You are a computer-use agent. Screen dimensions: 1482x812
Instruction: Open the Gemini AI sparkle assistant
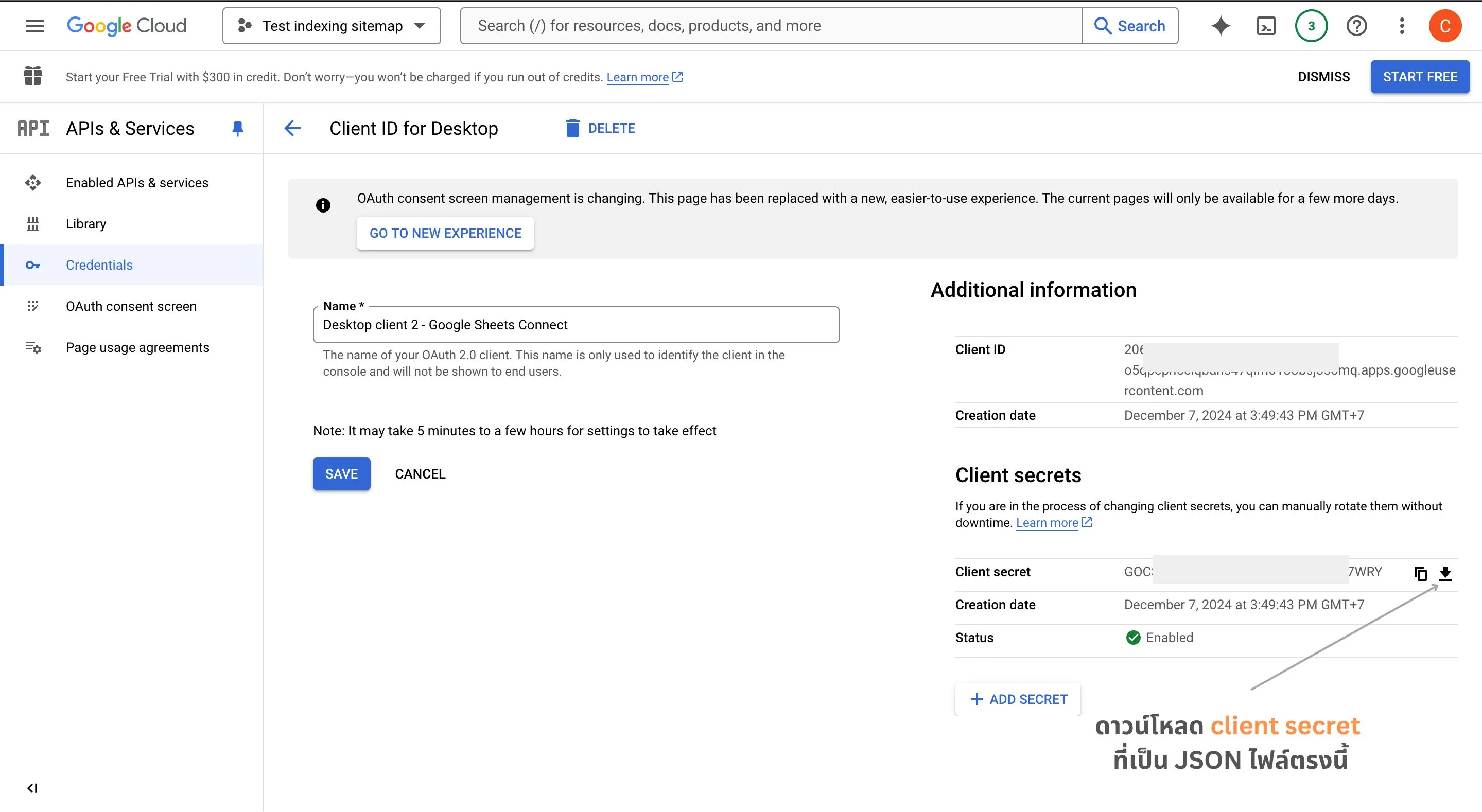pyautogui.click(x=1220, y=26)
